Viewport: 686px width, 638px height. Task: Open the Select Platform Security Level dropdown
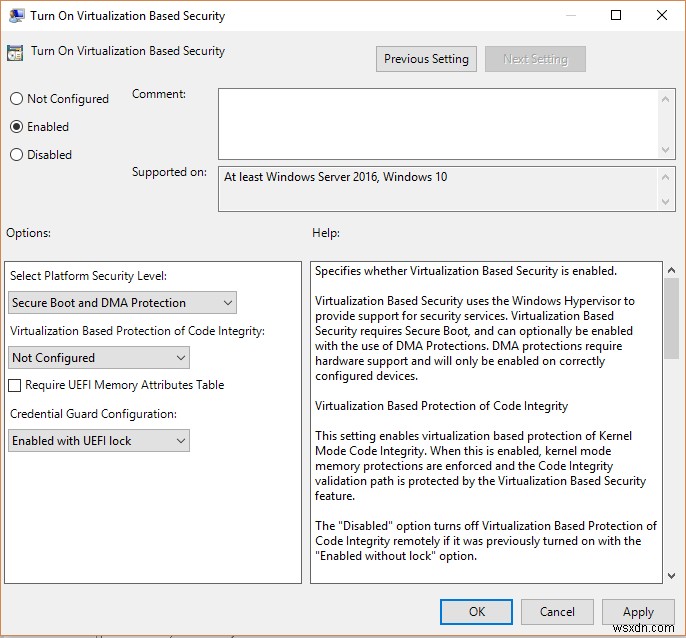click(122, 302)
